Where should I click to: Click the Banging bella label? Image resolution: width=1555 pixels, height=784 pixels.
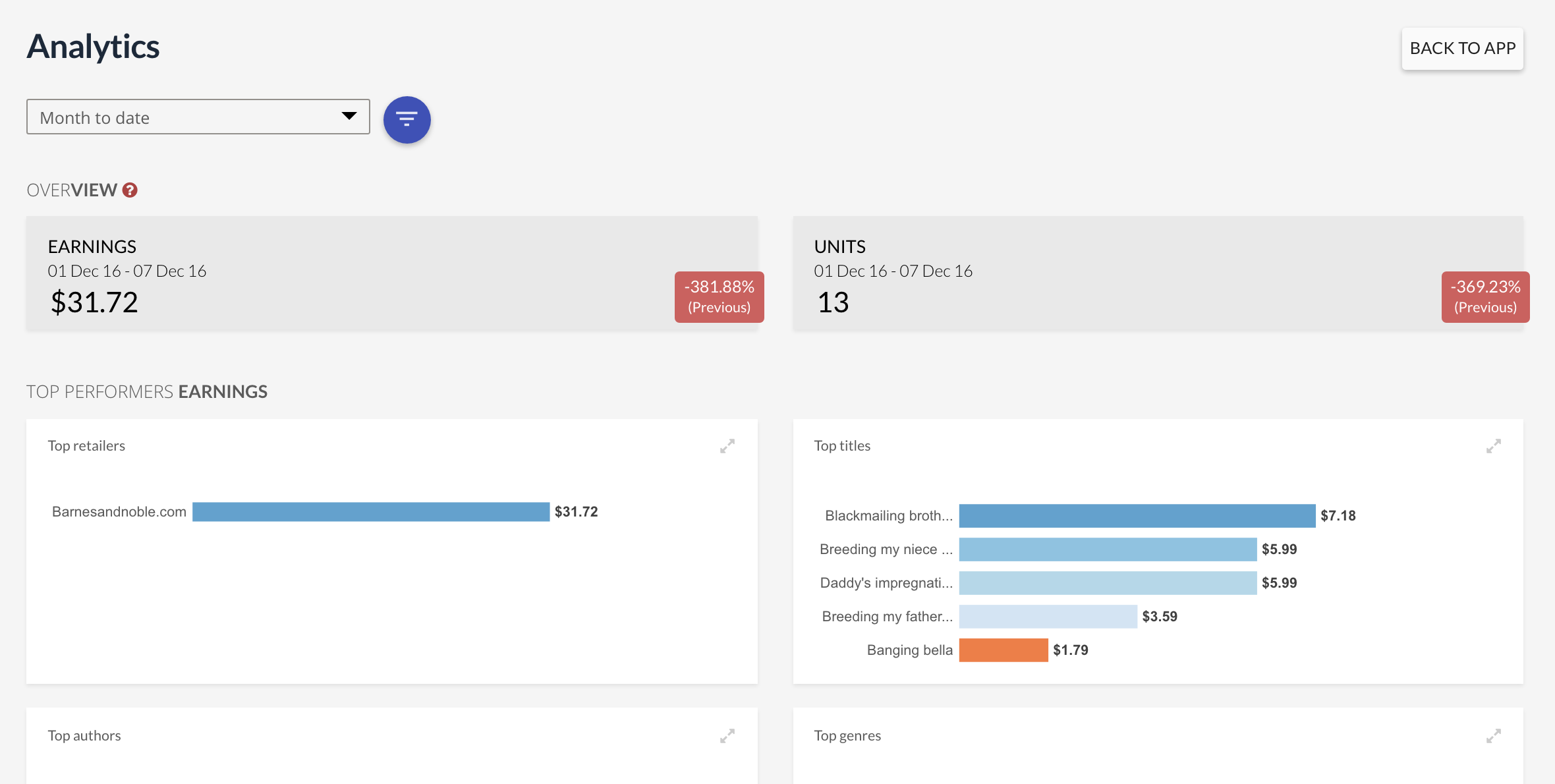pyautogui.click(x=909, y=650)
